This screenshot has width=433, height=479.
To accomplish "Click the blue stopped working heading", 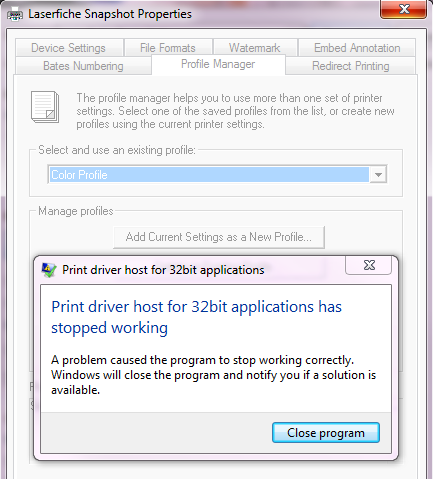I will [196, 317].
